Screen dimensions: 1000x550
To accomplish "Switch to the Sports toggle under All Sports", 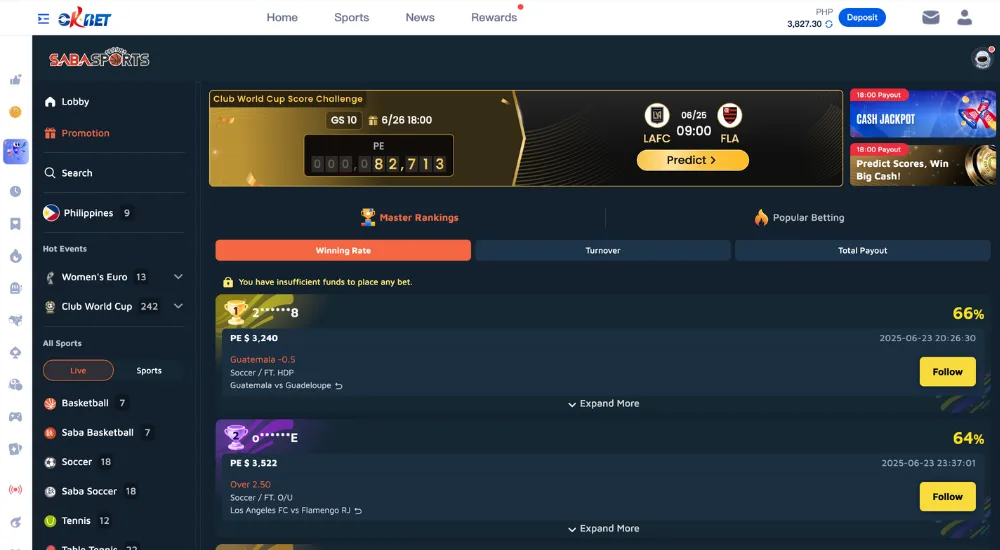I will point(149,371).
